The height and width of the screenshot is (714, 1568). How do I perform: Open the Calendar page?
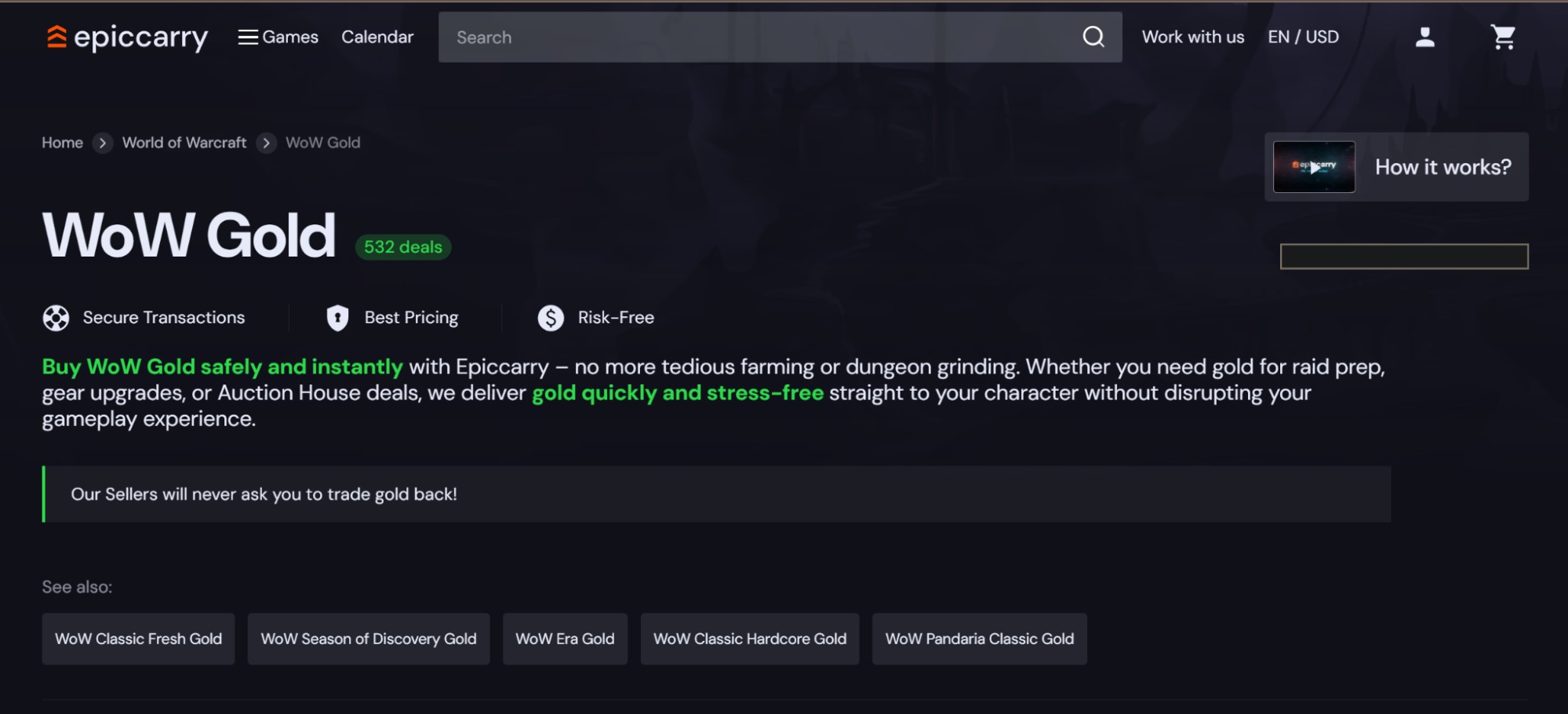(x=377, y=37)
